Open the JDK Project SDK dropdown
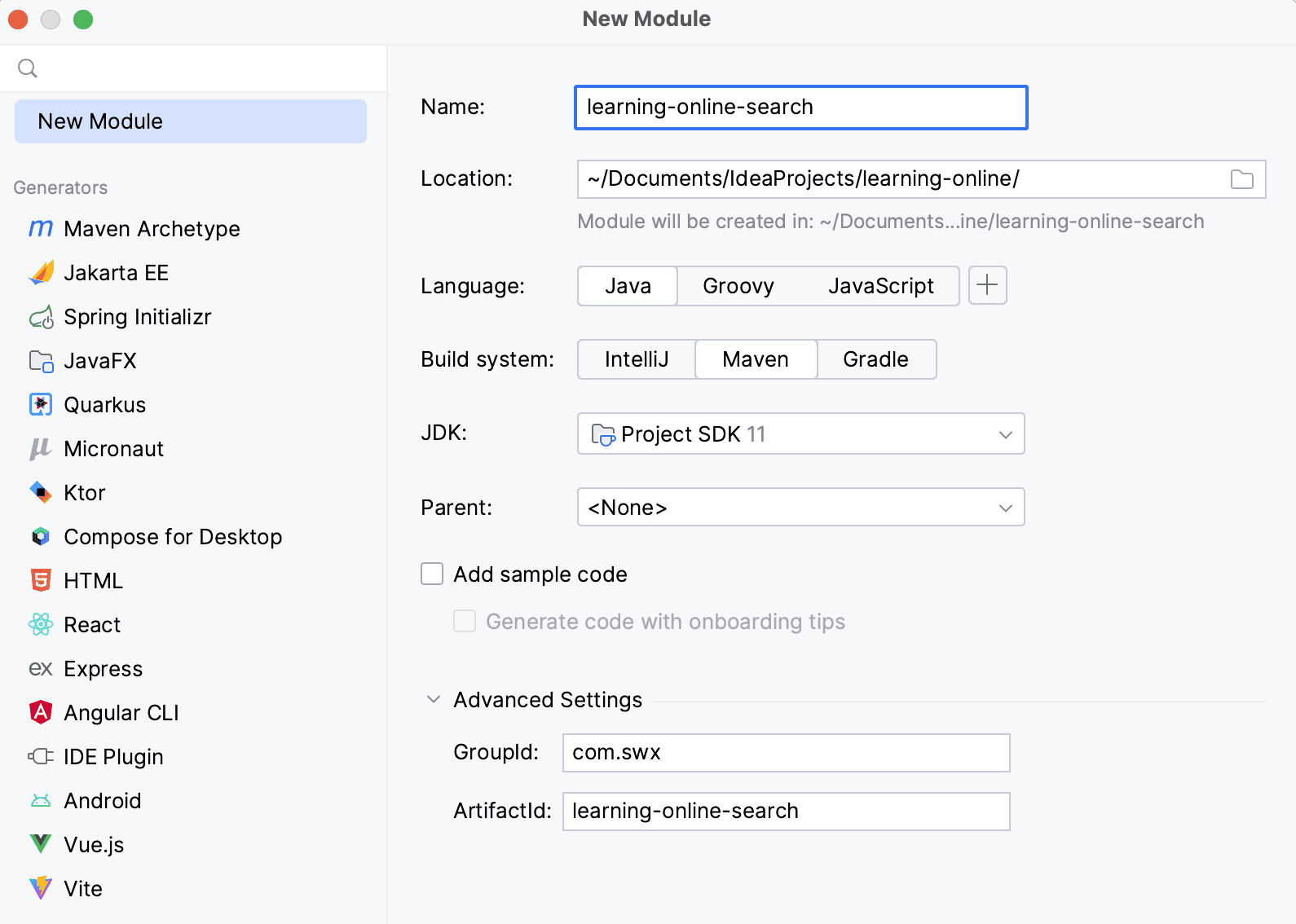The image size is (1296, 924). [800, 434]
